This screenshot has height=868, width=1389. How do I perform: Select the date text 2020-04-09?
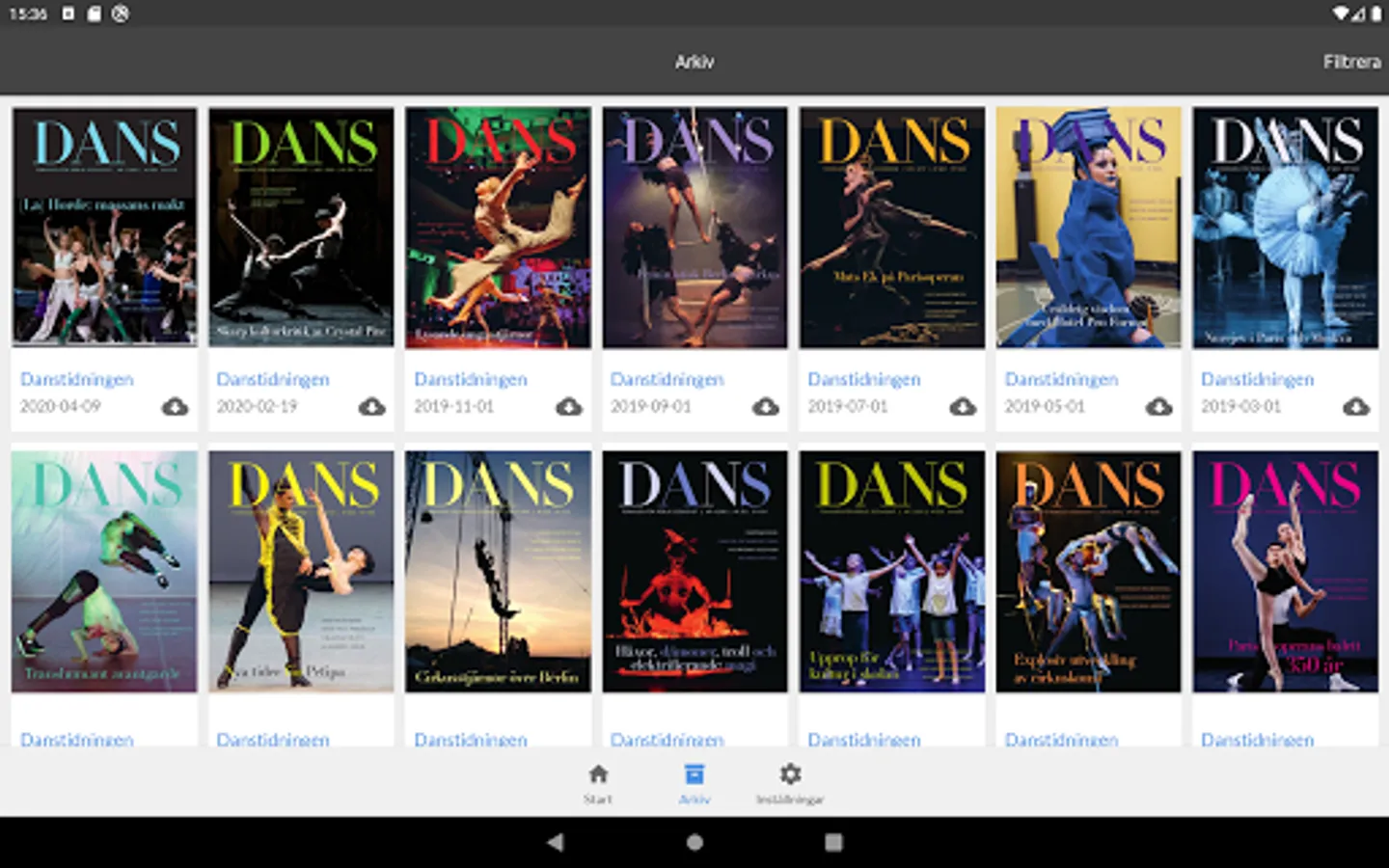pyautogui.click(x=60, y=406)
